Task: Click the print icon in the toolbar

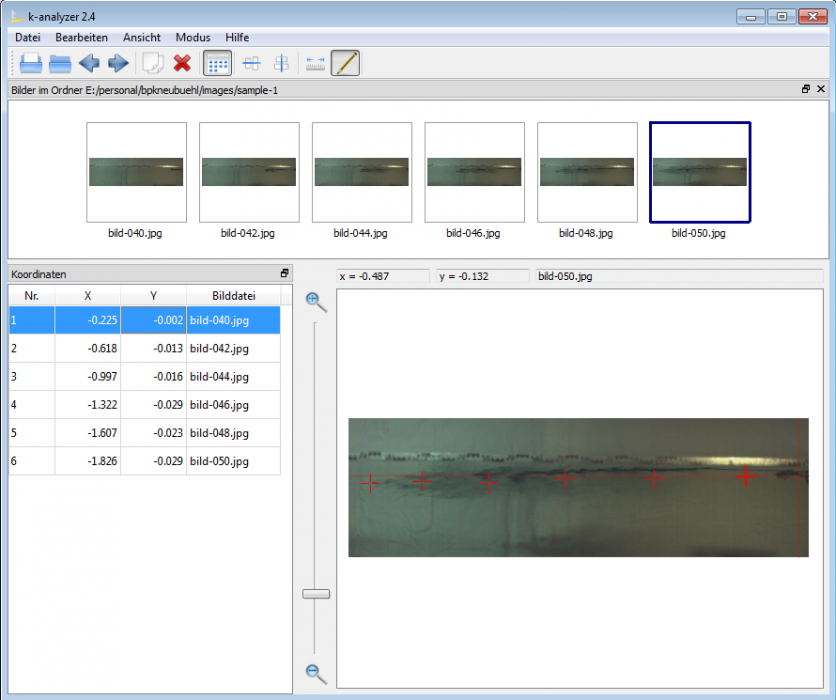Action: tap(31, 64)
